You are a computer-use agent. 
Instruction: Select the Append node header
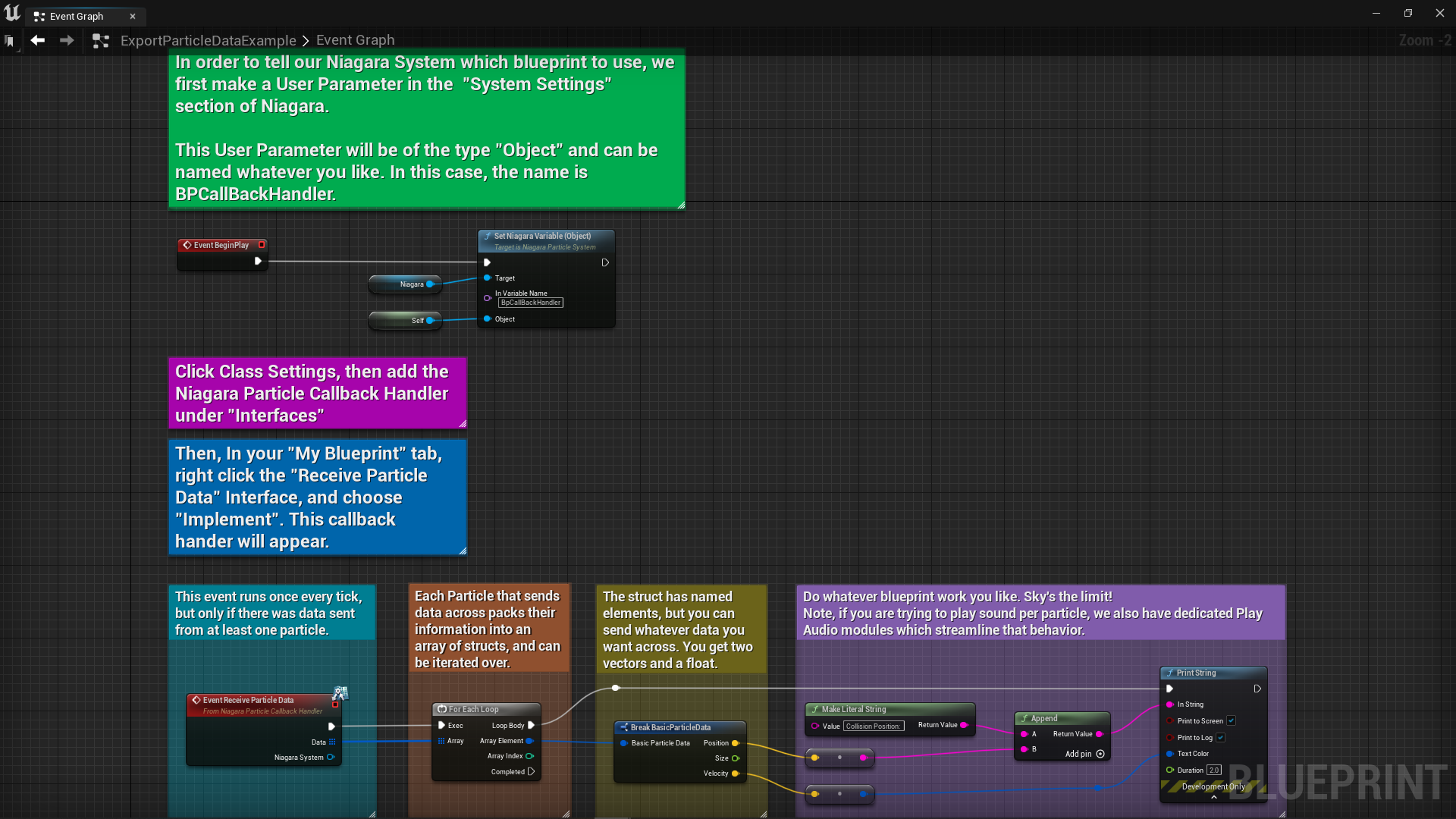pyautogui.click(x=1062, y=718)
